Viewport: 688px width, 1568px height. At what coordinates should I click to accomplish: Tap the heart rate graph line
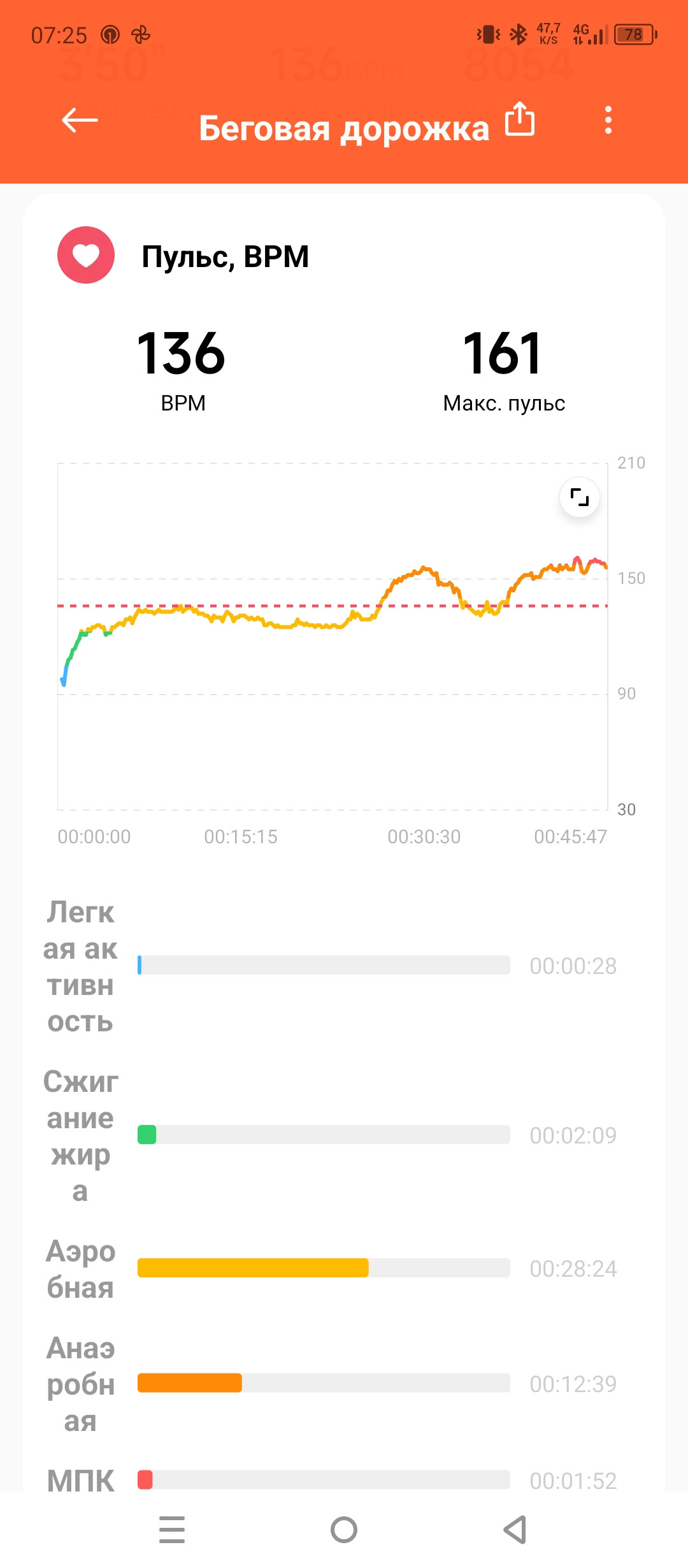pos(331,618)
